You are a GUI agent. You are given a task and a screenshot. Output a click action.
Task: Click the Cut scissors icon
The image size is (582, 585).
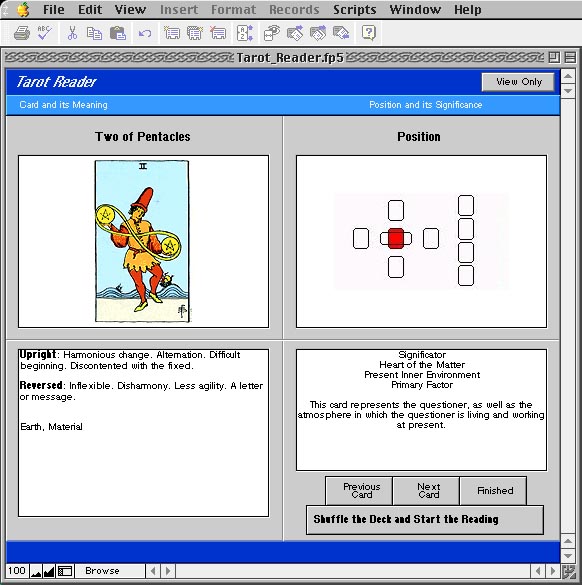(x=72, y=33)
